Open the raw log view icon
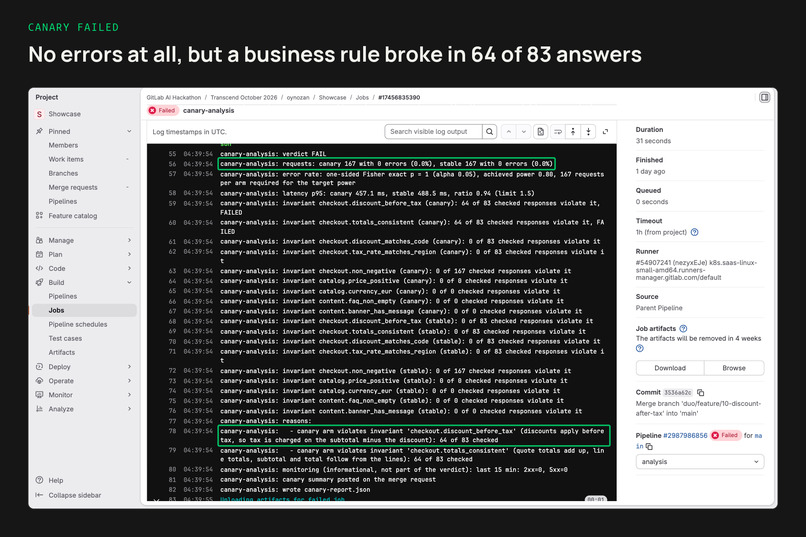The height and width of the screenshot is (537, 806). pyautogui.click(x=541, y=132)
